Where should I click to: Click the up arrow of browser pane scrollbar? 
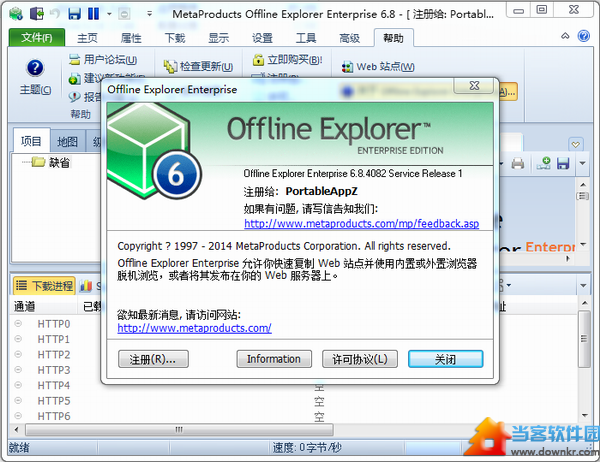click(x=583, y=185)
